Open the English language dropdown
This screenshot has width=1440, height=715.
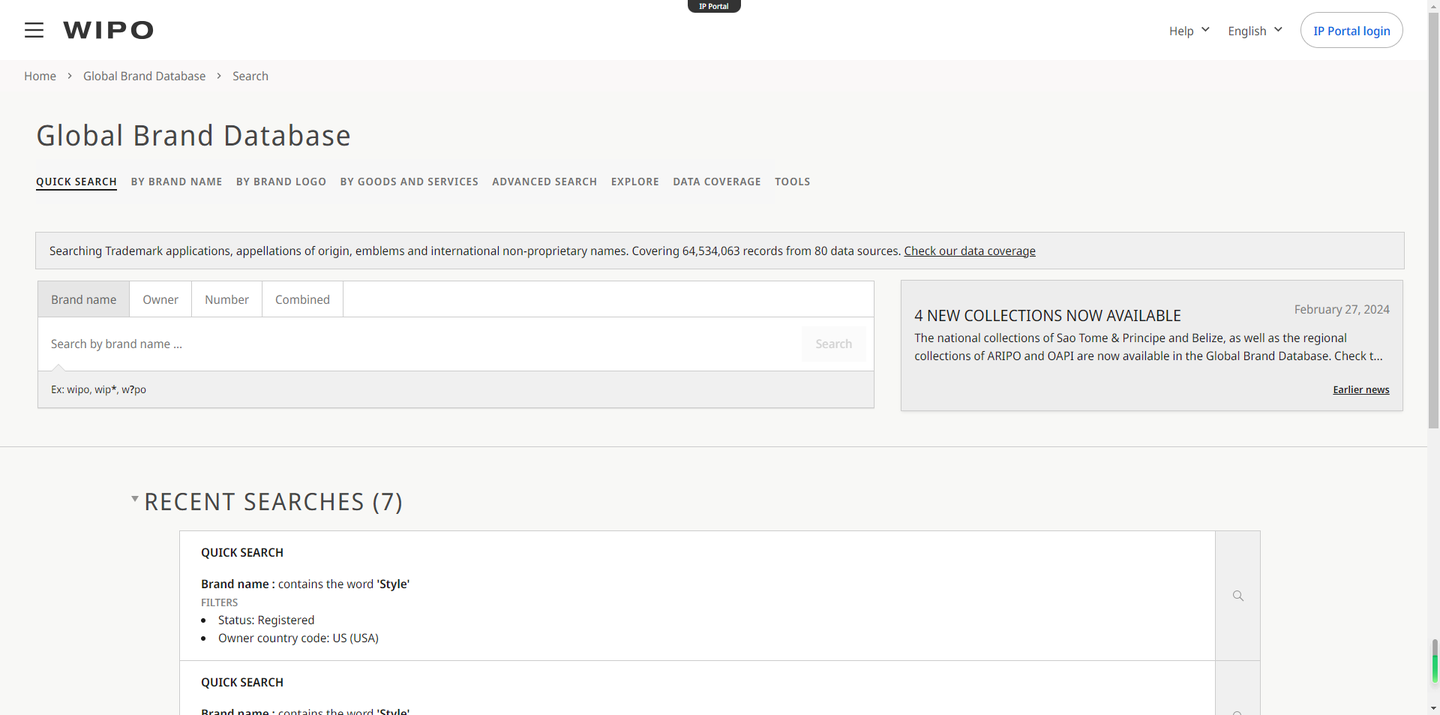click(1255, 31)
